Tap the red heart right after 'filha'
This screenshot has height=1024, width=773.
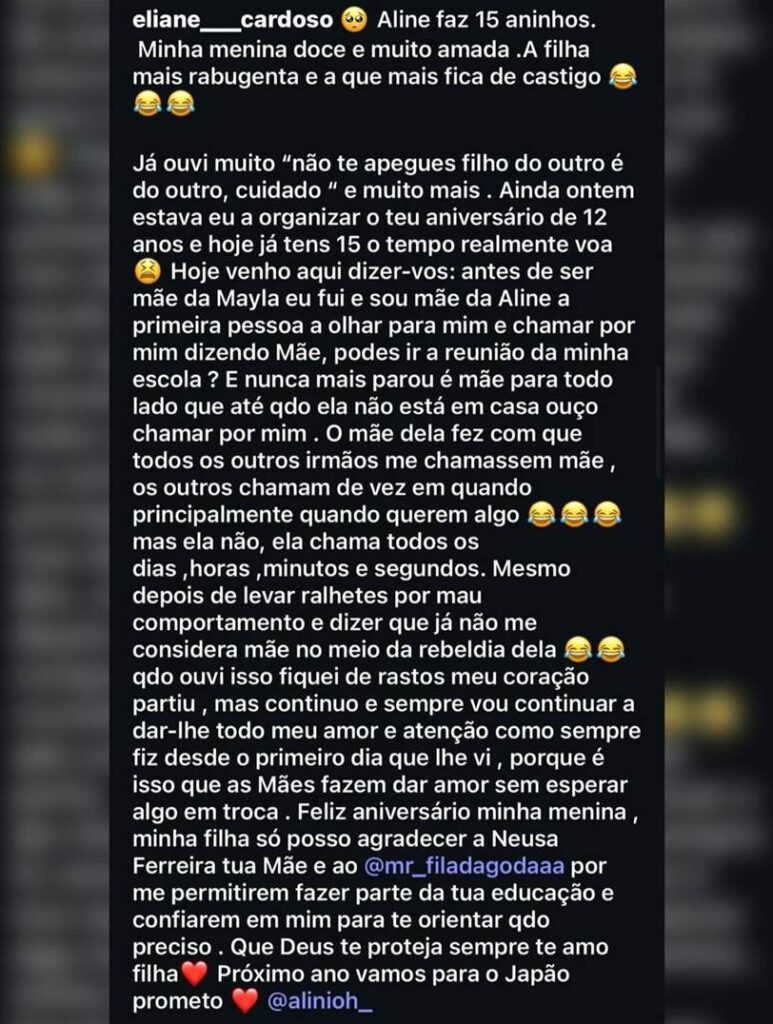click(194, 974)
